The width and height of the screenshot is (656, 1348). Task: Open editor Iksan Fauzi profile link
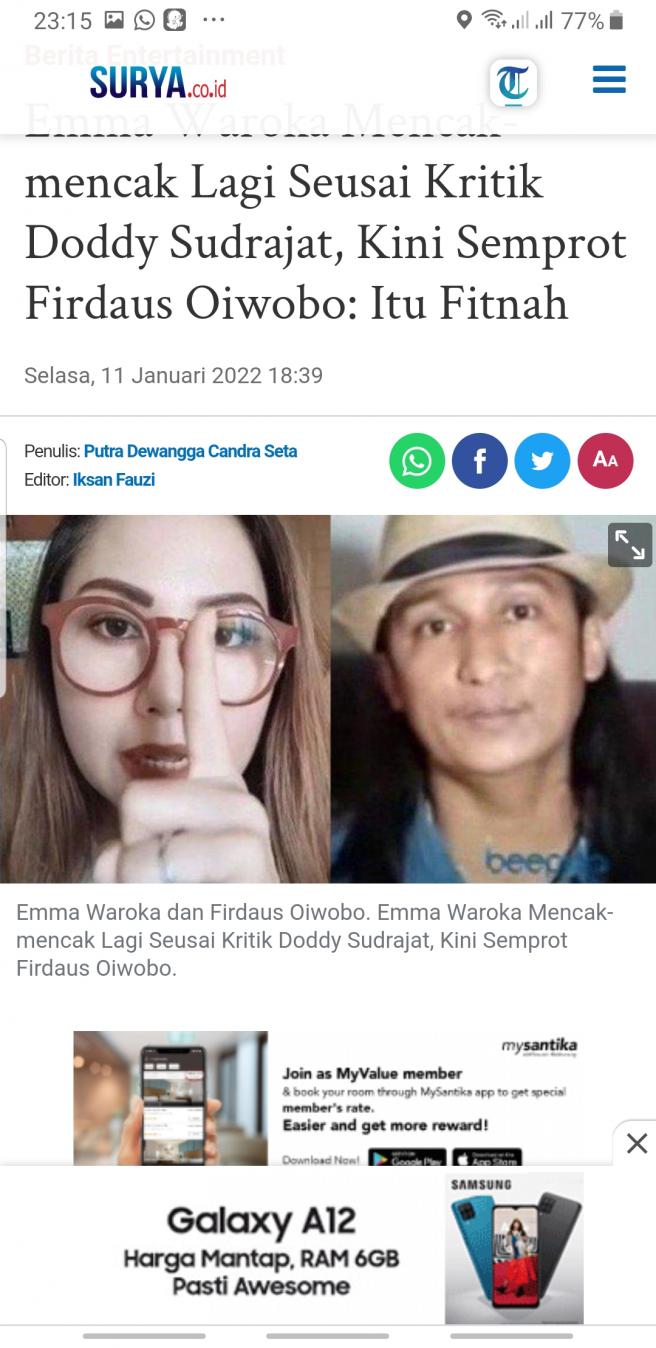click(113, 480)
